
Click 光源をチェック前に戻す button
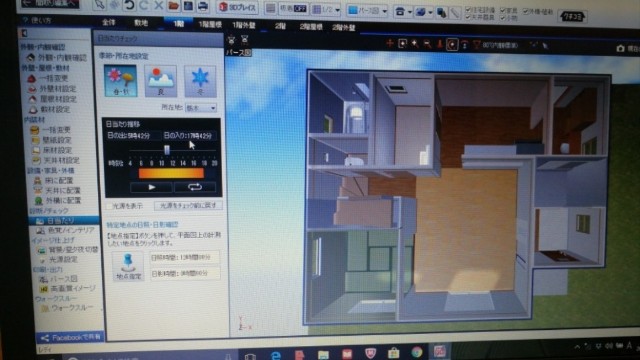pos(188,205)
